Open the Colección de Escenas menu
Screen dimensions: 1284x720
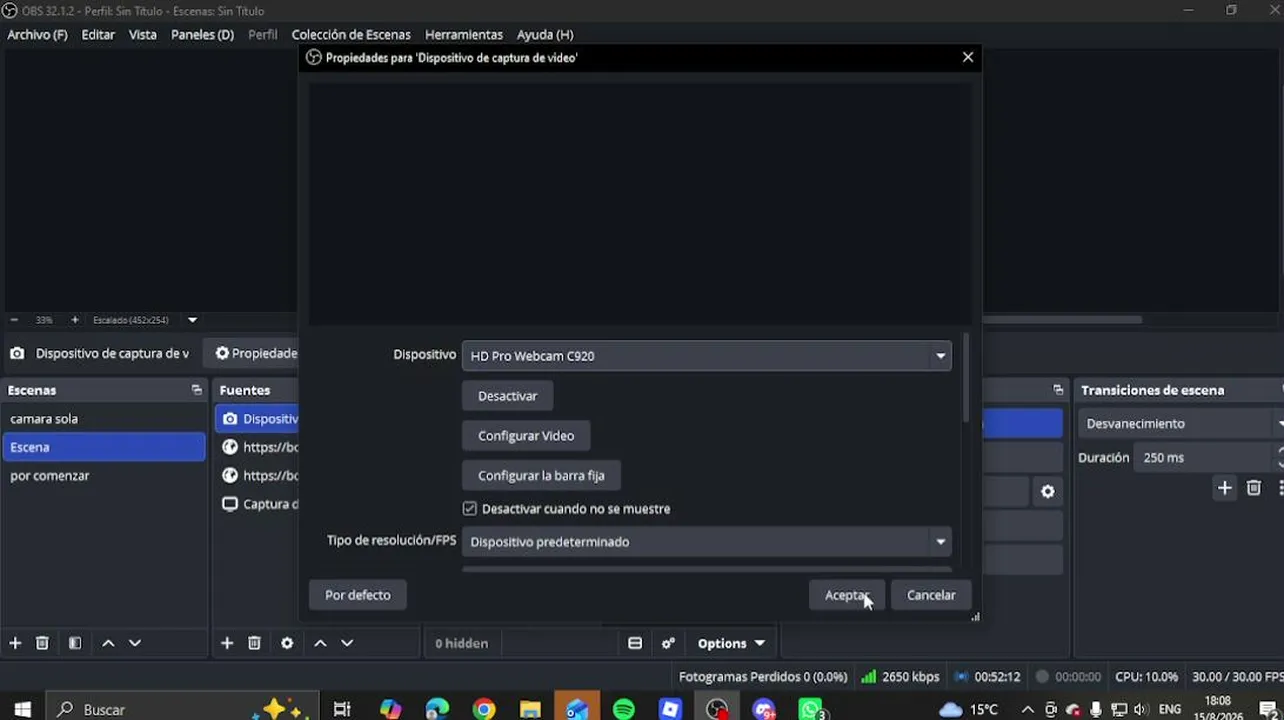tap(351, 34)
